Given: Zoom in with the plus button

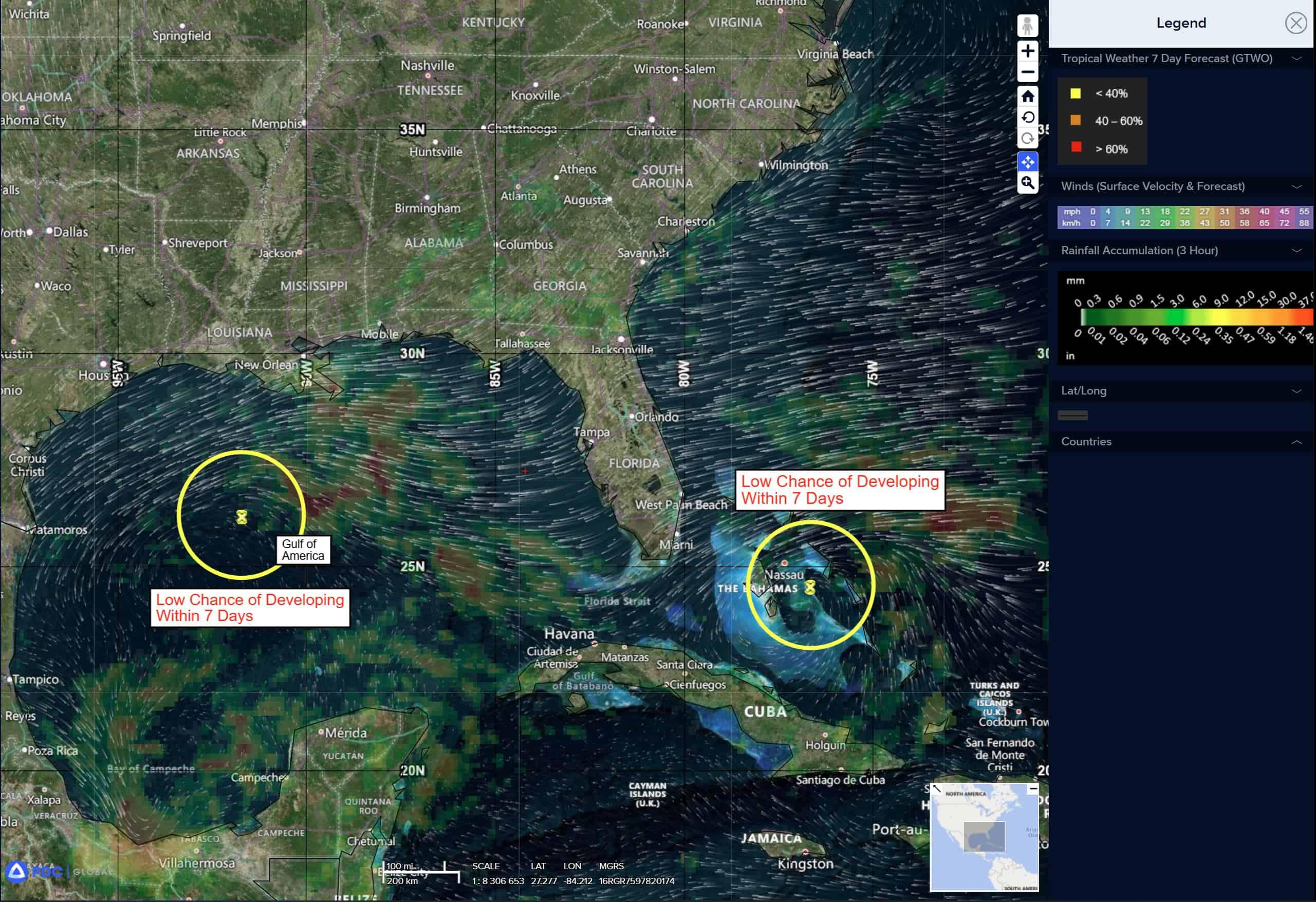Looking at the screenshot, I should (x=1027, y=51).
